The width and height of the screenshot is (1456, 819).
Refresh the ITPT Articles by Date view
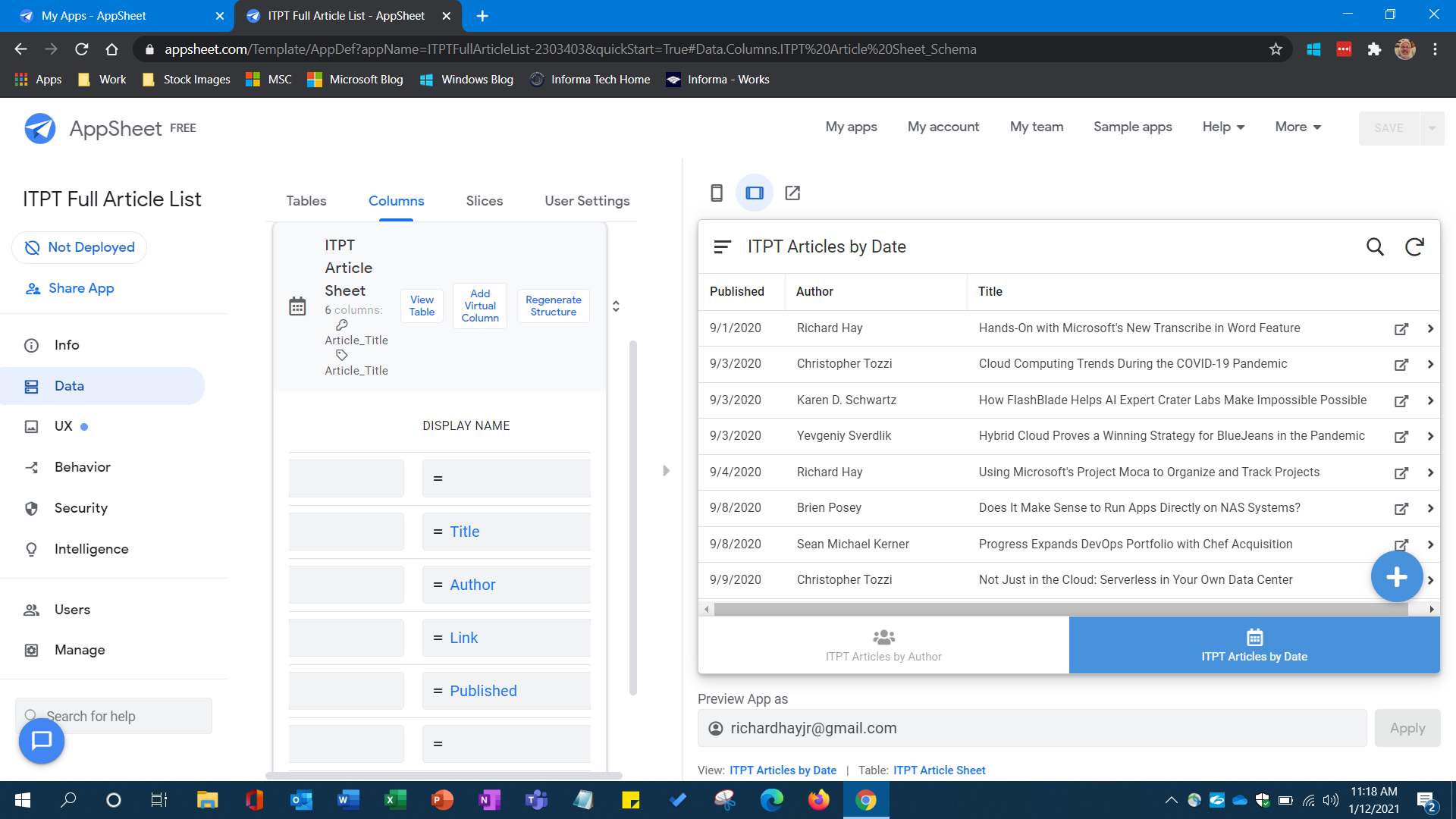1414,246
